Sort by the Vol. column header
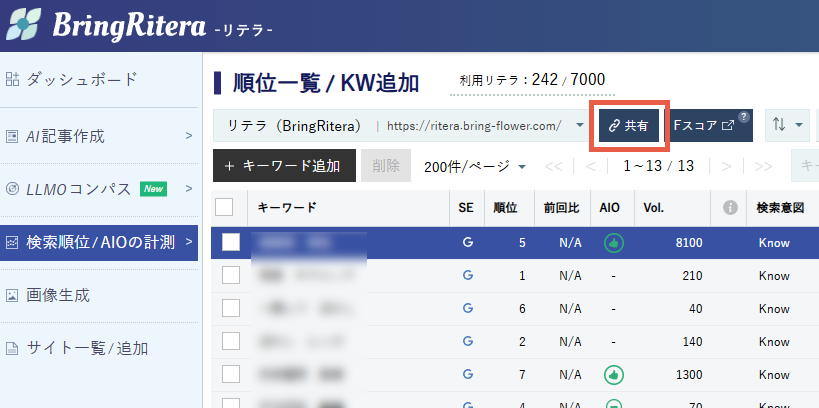 click(x=653, y=208)
